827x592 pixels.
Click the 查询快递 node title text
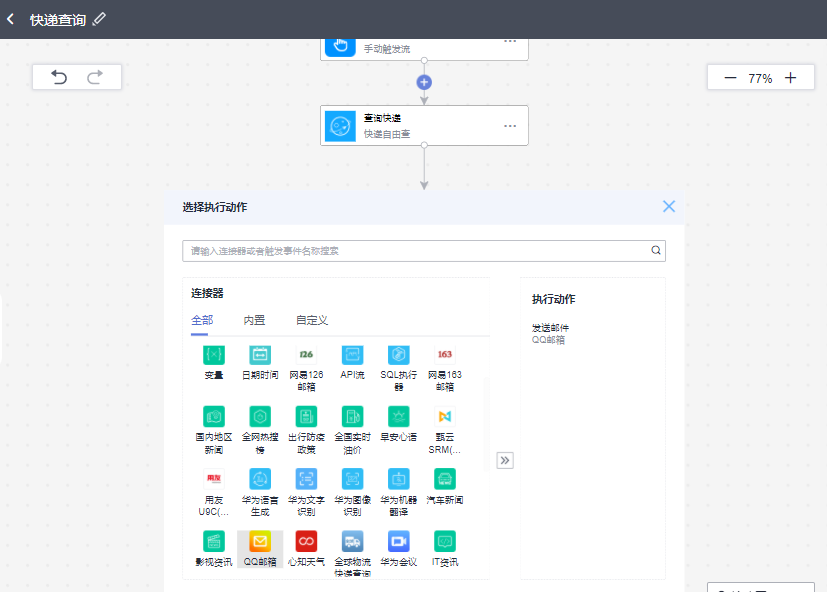pyautogui.click(x=382, y=118)
